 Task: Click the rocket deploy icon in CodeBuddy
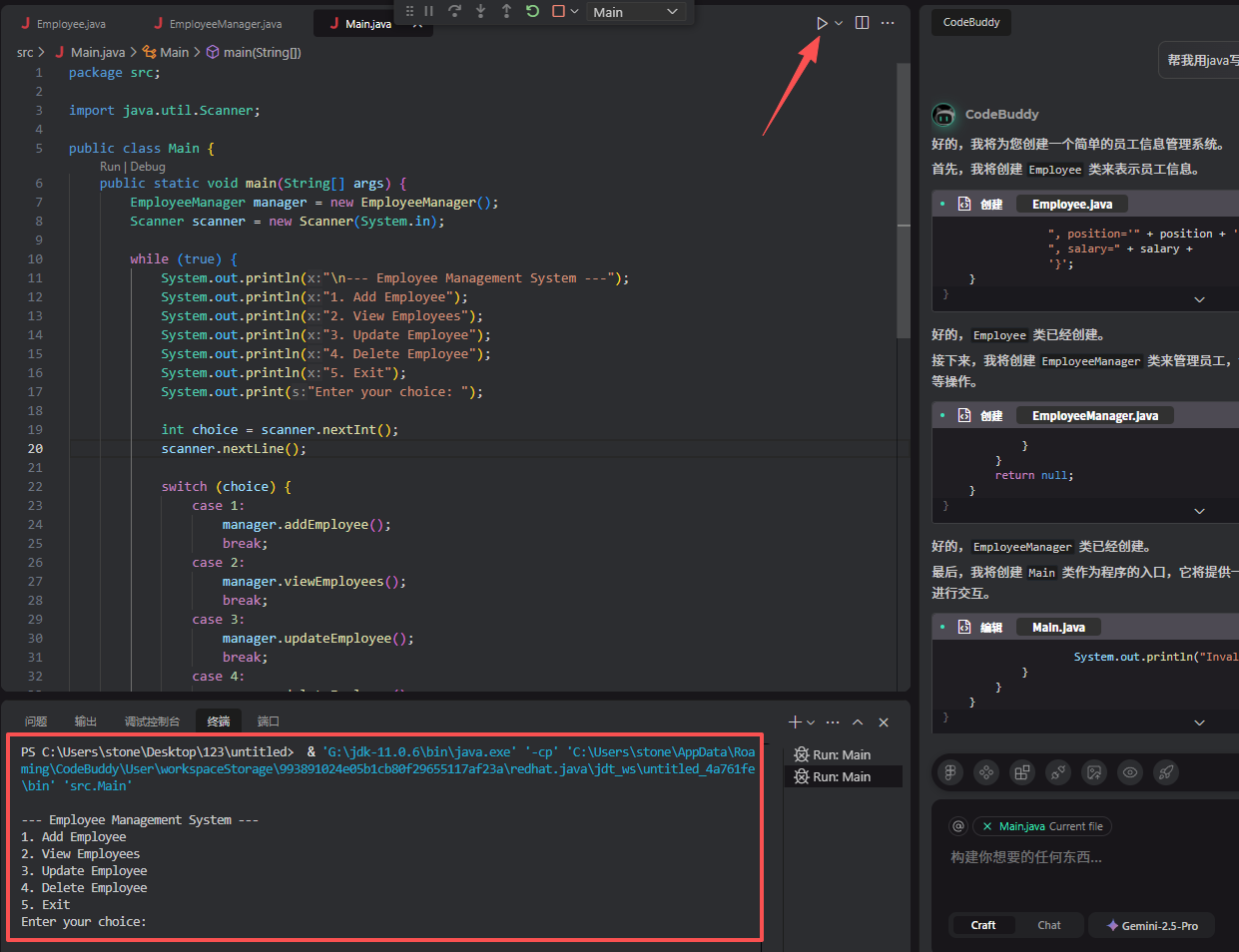(x=1166, y=771)
